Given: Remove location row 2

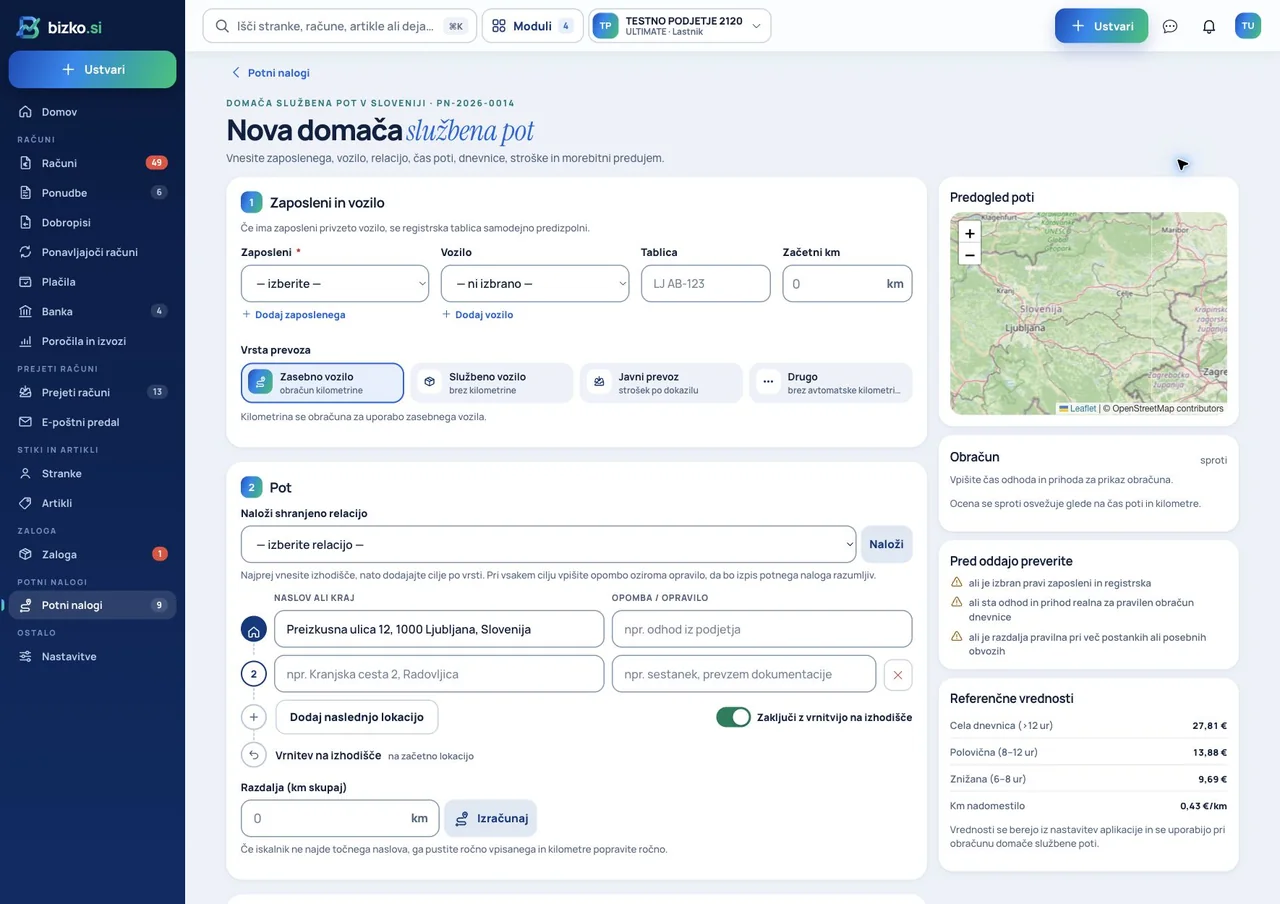Looking at the screenshot, I should pos(898,675).
